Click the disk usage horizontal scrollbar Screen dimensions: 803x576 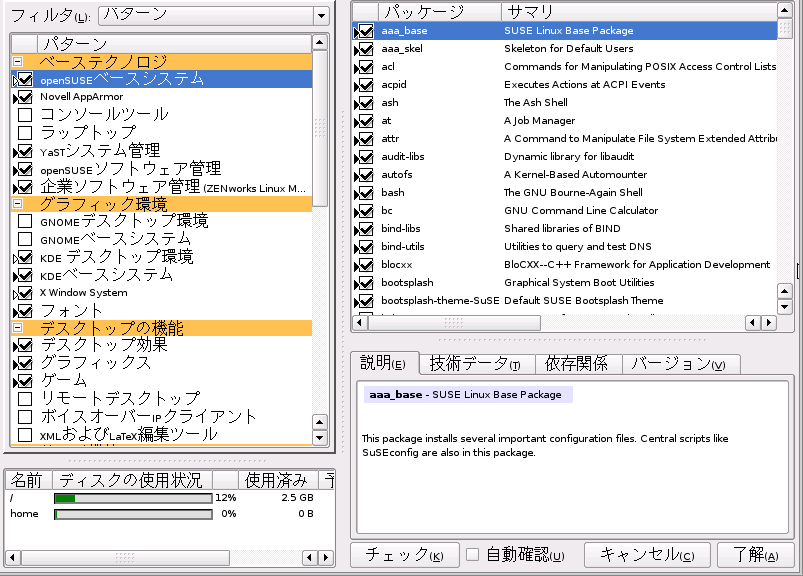click(x=124, y=557)
